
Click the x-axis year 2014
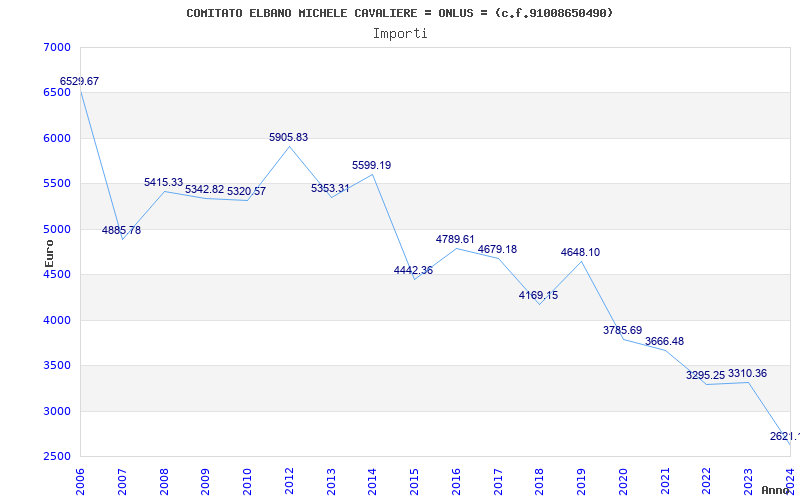click(372, 481)
